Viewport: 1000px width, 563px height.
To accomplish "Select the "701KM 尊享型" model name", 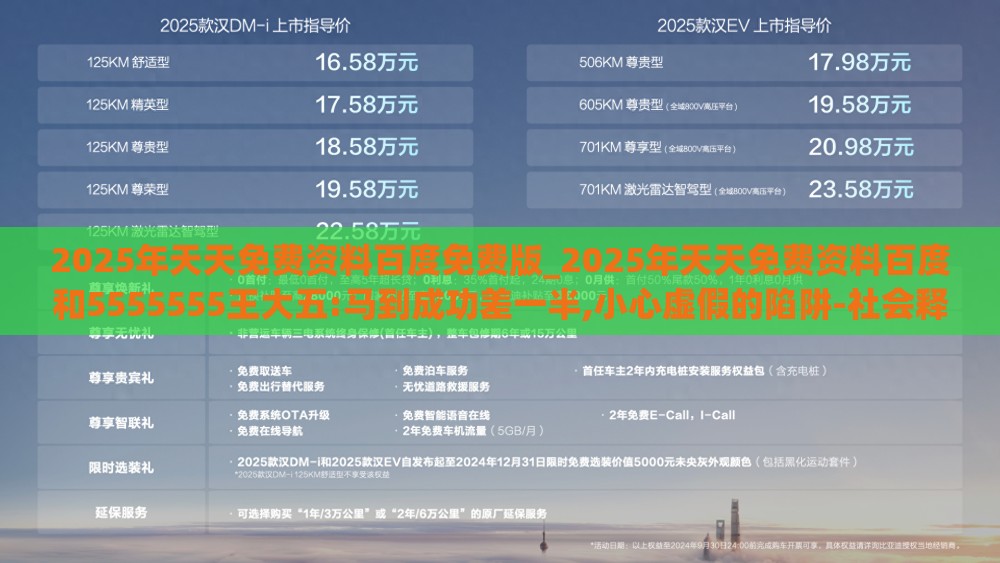I will [x=621, y=147].
